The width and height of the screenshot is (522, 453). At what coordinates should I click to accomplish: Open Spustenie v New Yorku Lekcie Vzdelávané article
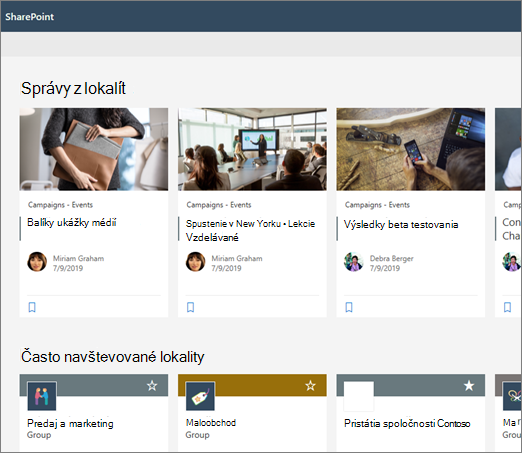[250, 230]
